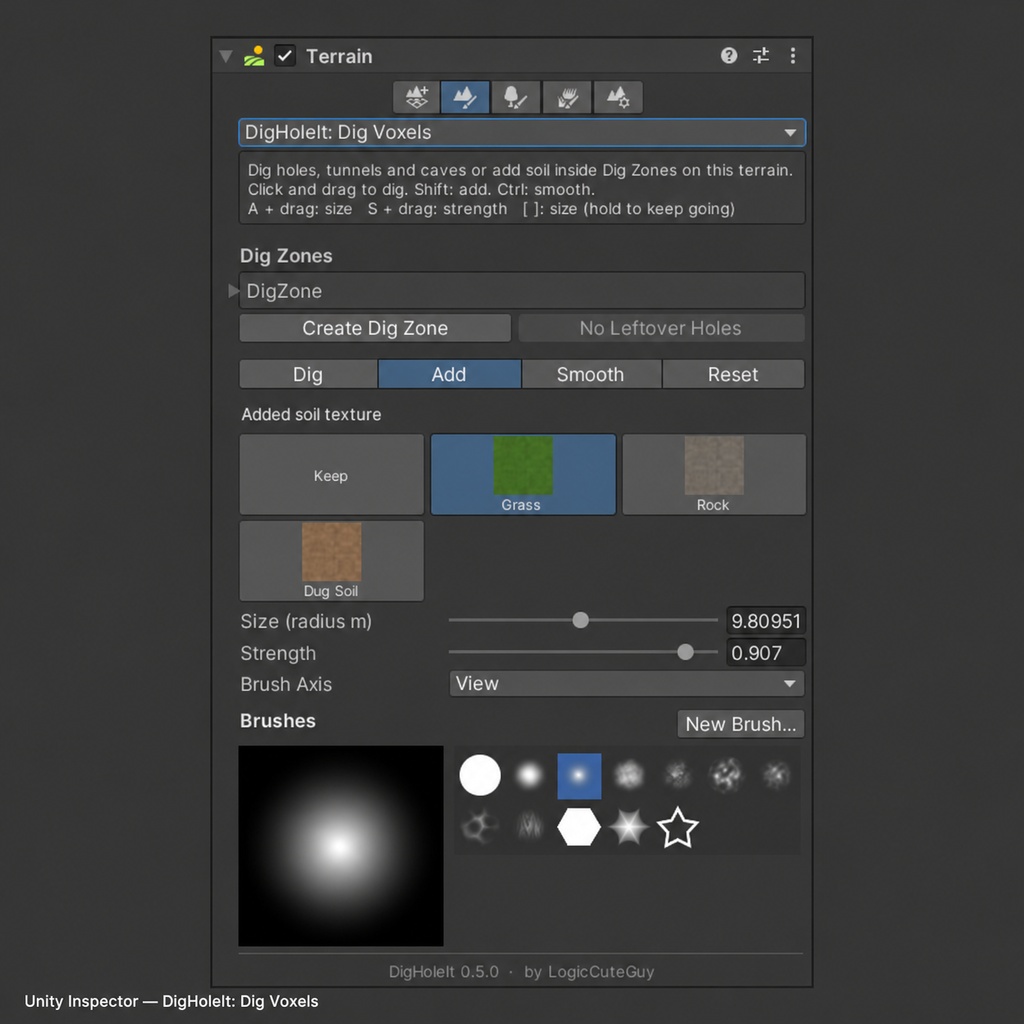Switch to Dig mode
This screenshot has width=1024, height=1024.
click(308, 374)
